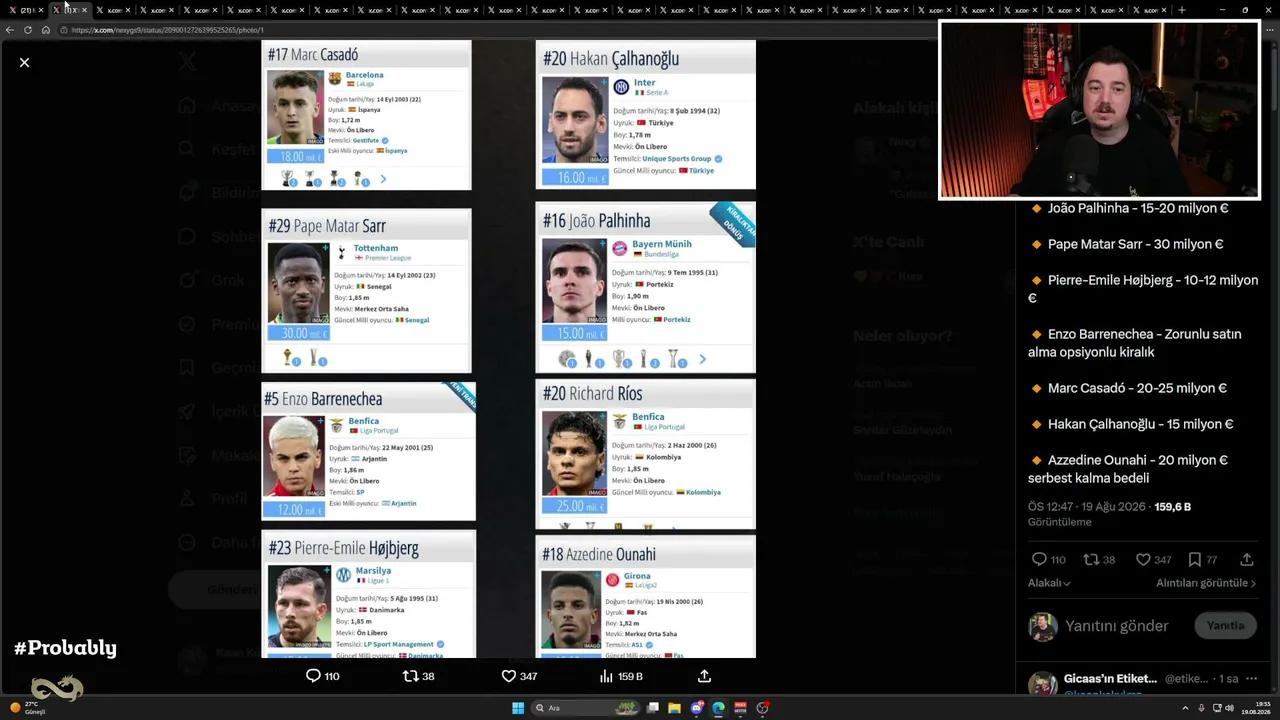This screenshot has height=720, width=1280.
Task: Click the repost icon in the side panel
Action: click(1091, 560)
